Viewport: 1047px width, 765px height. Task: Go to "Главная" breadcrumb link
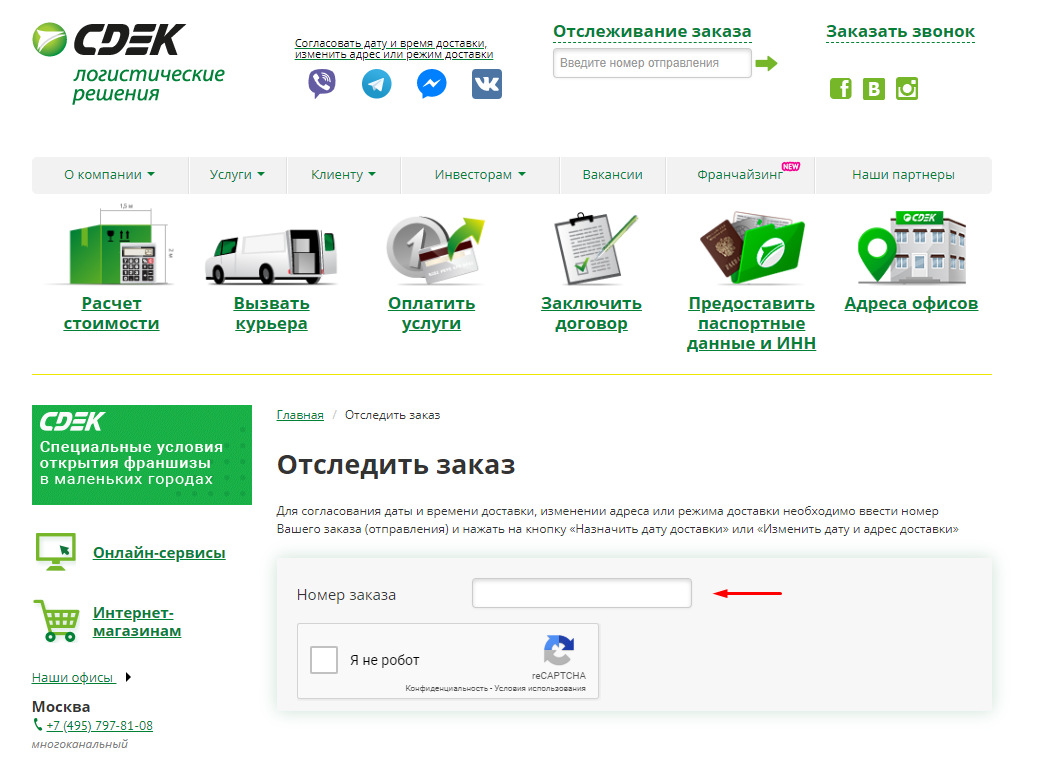pos(300,415)
